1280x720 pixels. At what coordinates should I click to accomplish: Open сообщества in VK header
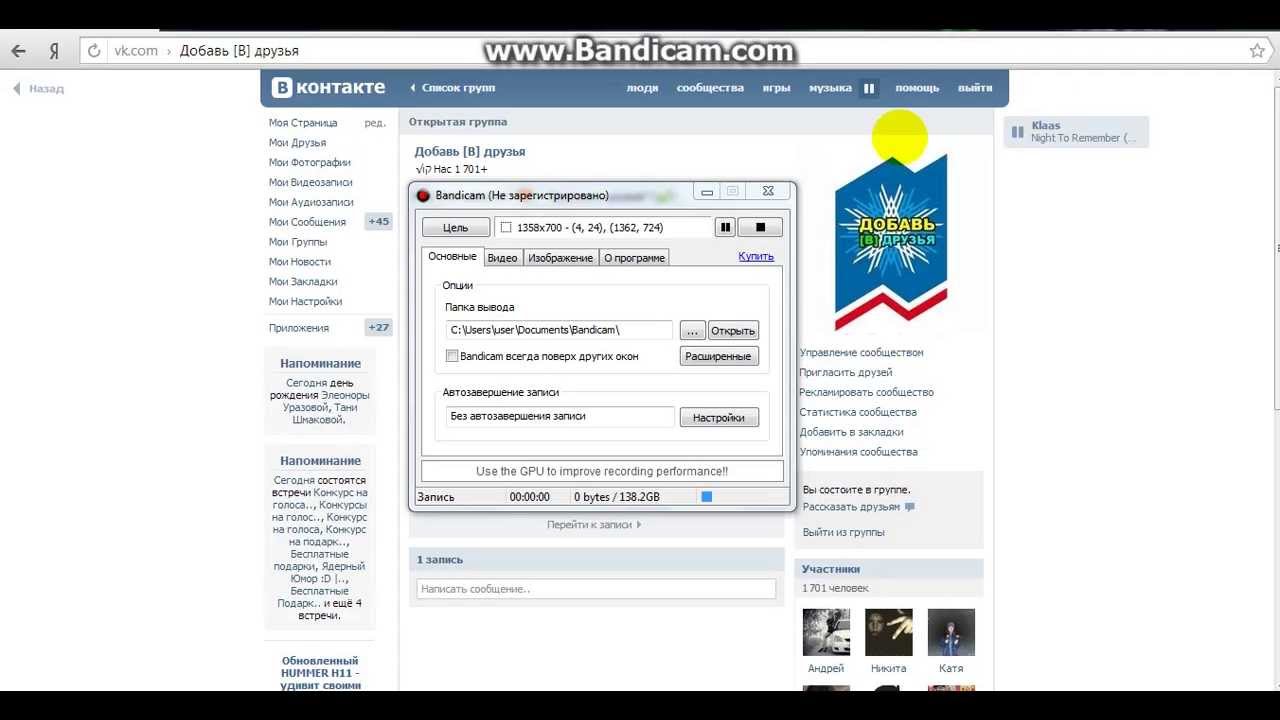[x=710, y=88]
